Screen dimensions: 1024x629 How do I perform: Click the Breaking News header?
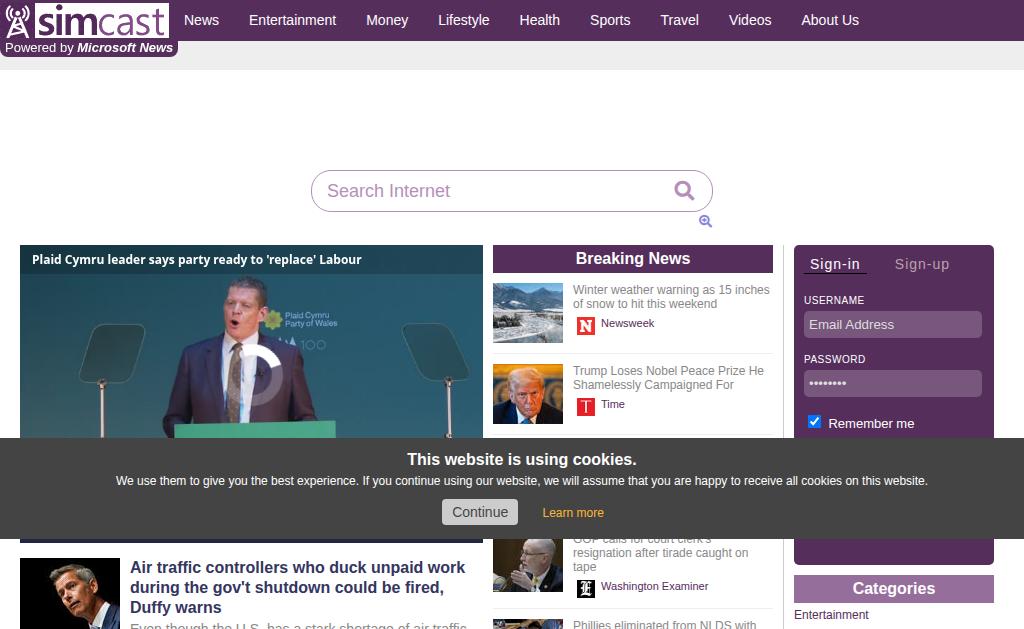click(x=633, y=259)
